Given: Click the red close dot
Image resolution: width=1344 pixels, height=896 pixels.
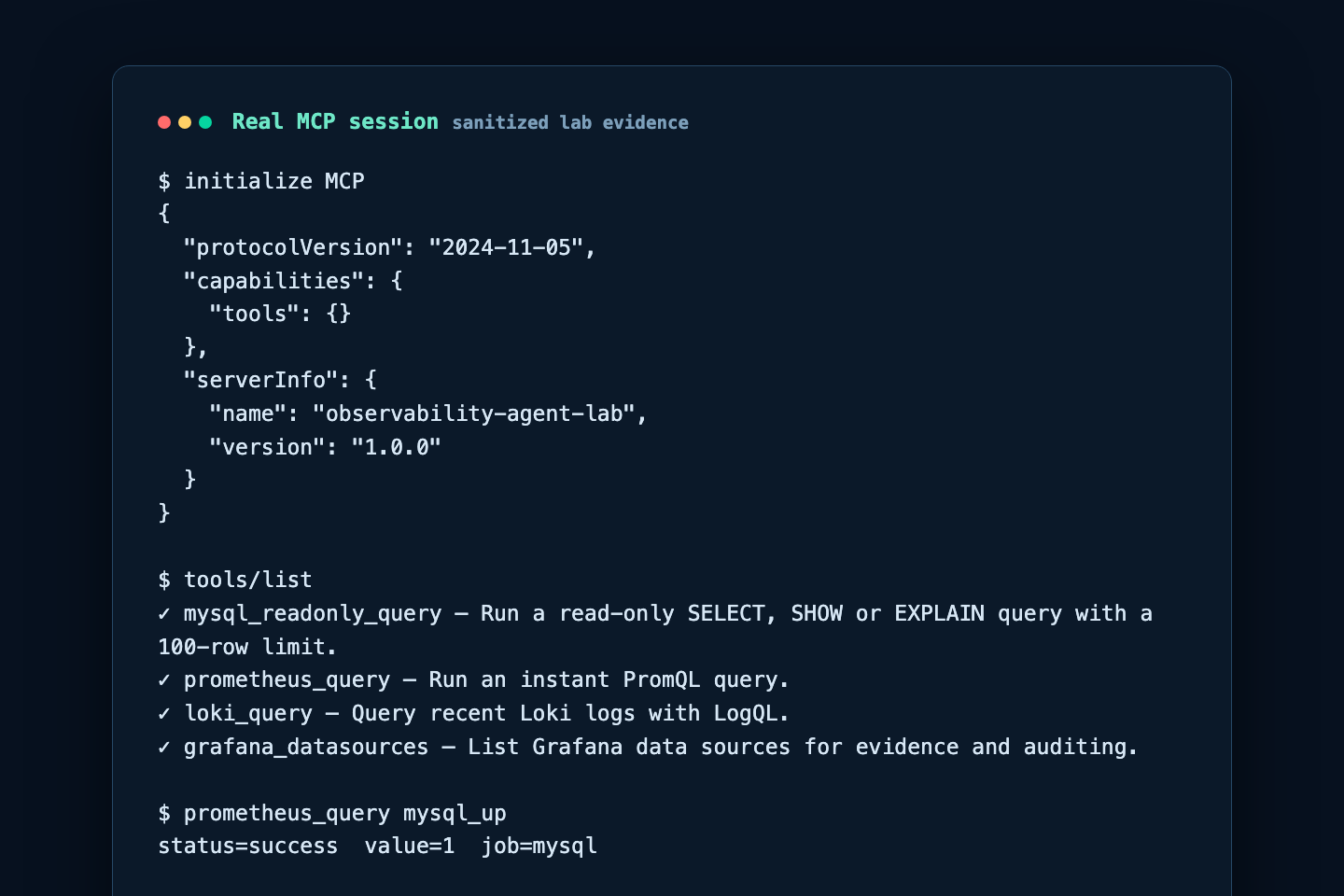Looking at the screenshot, I should tap(164, 122).
